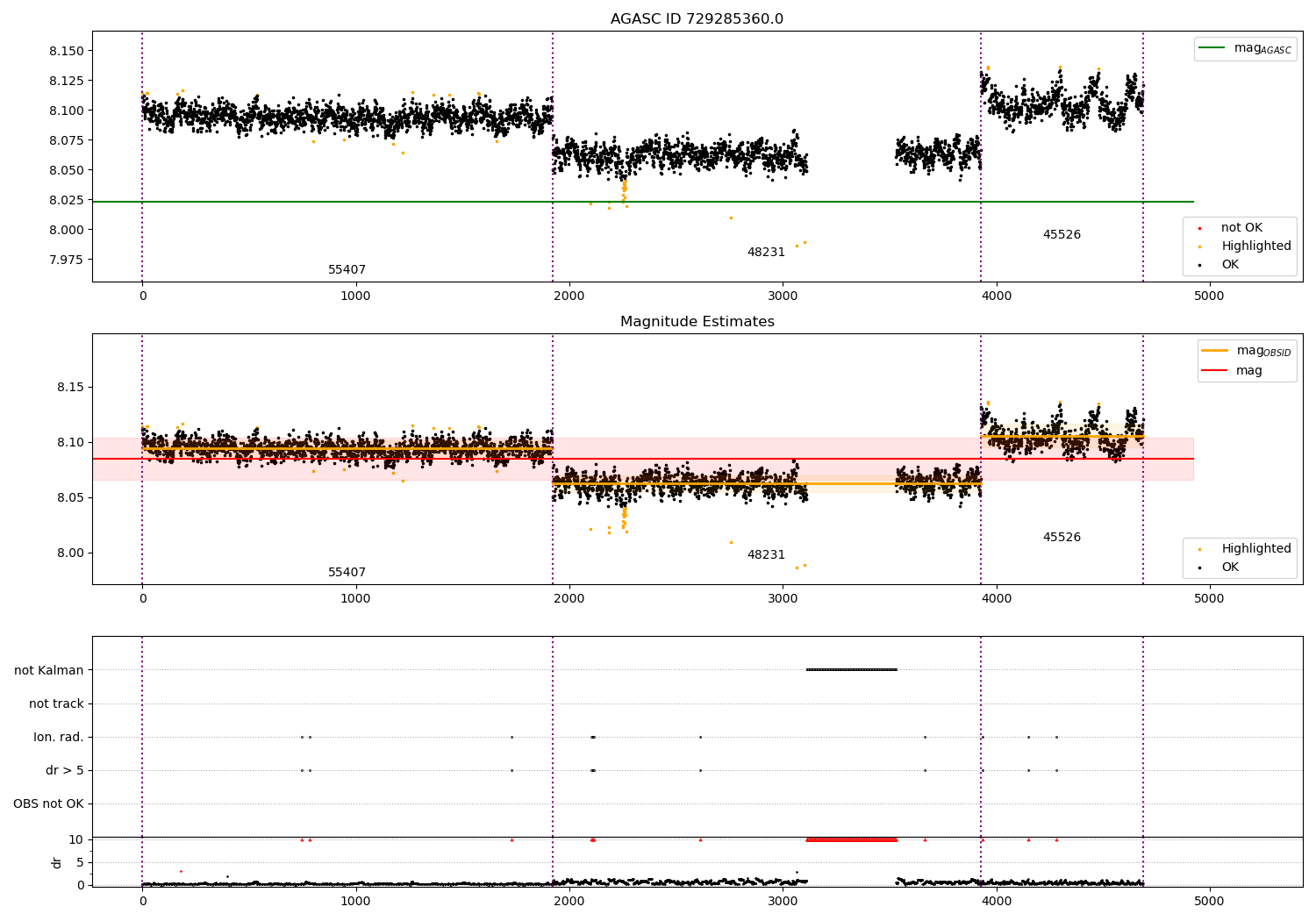Click "not OK" legend entry in top plot
Viewport: 1316px width, 921px height.
pyautogui.click(x=1241, y=228)
